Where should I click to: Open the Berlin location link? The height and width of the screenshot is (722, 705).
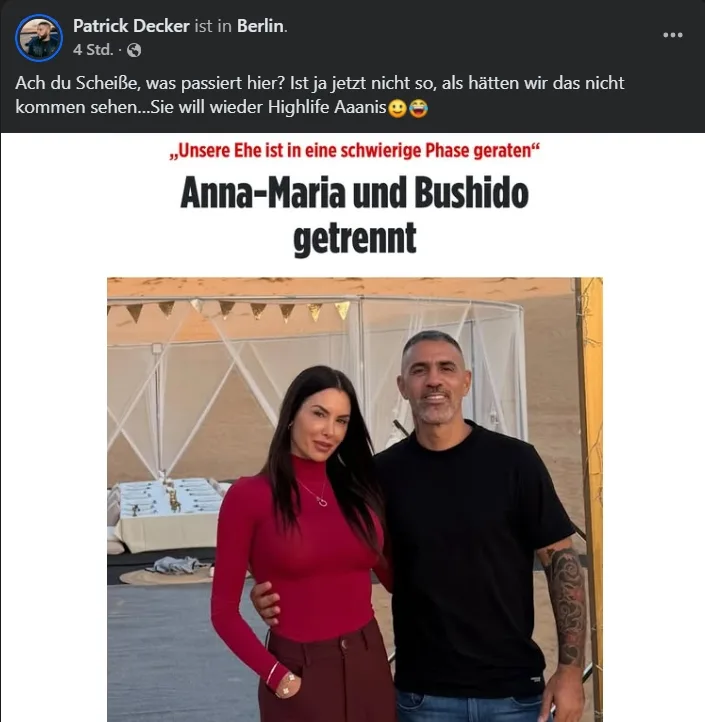(260, 26)
